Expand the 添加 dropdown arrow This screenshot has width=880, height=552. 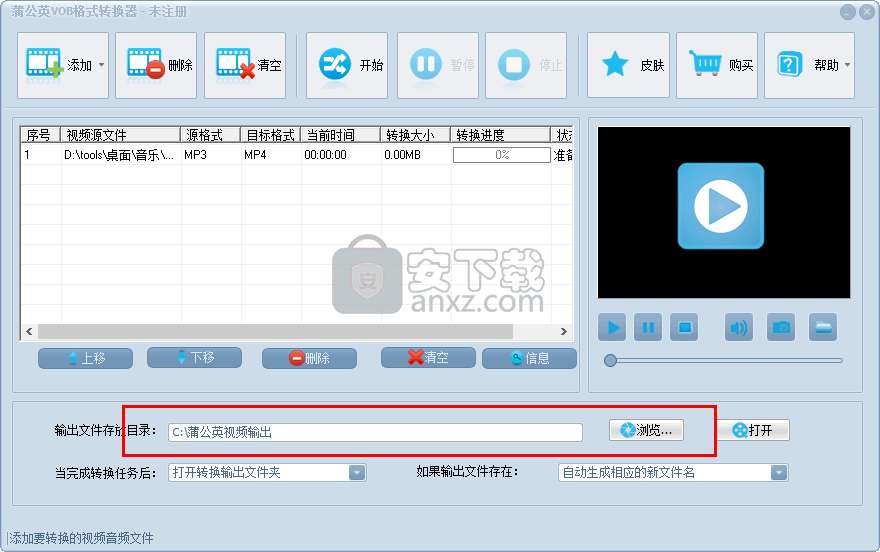[102, 65]
